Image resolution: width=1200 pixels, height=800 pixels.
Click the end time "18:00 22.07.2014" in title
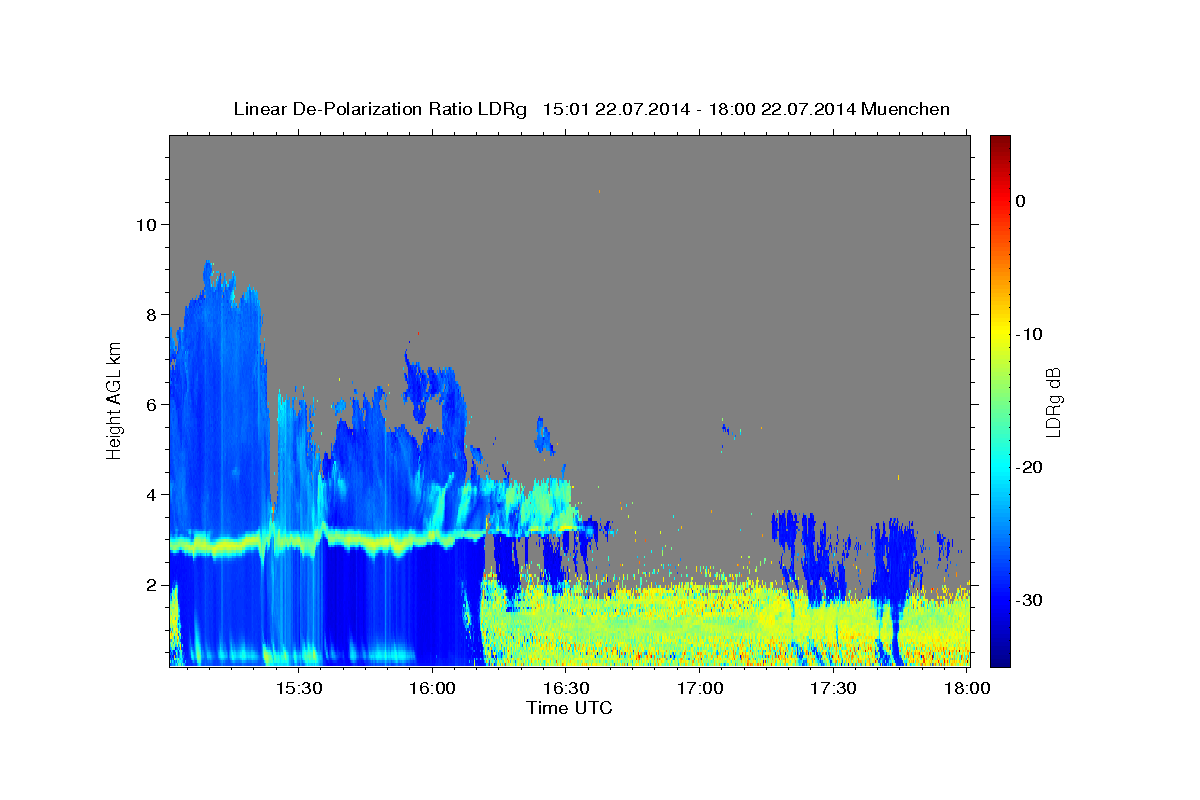[782, 109]
